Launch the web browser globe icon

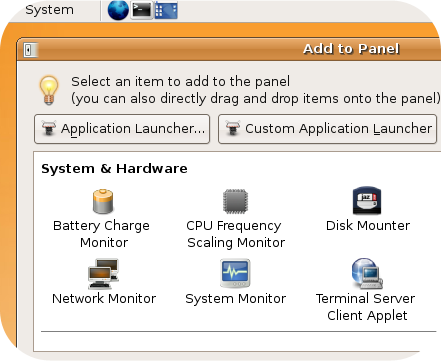(x=118, y=10)
